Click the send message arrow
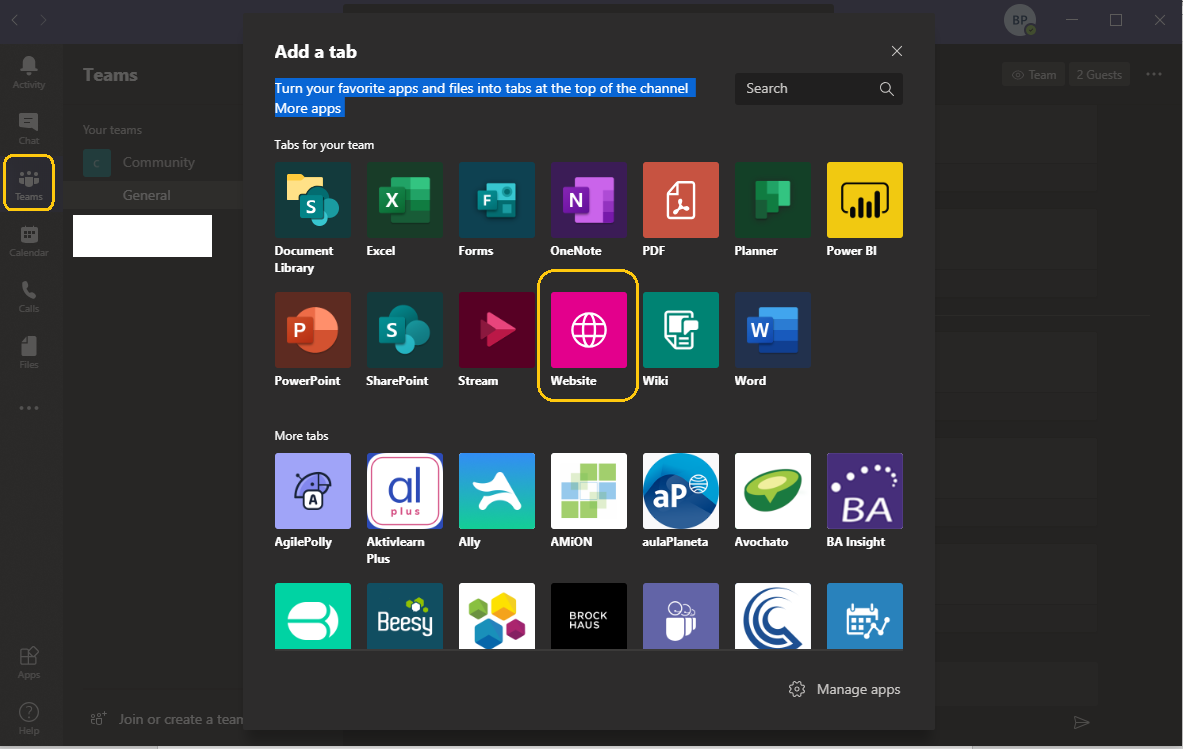The height and width of the screenshot is (749, 1183). (1081, 723)
